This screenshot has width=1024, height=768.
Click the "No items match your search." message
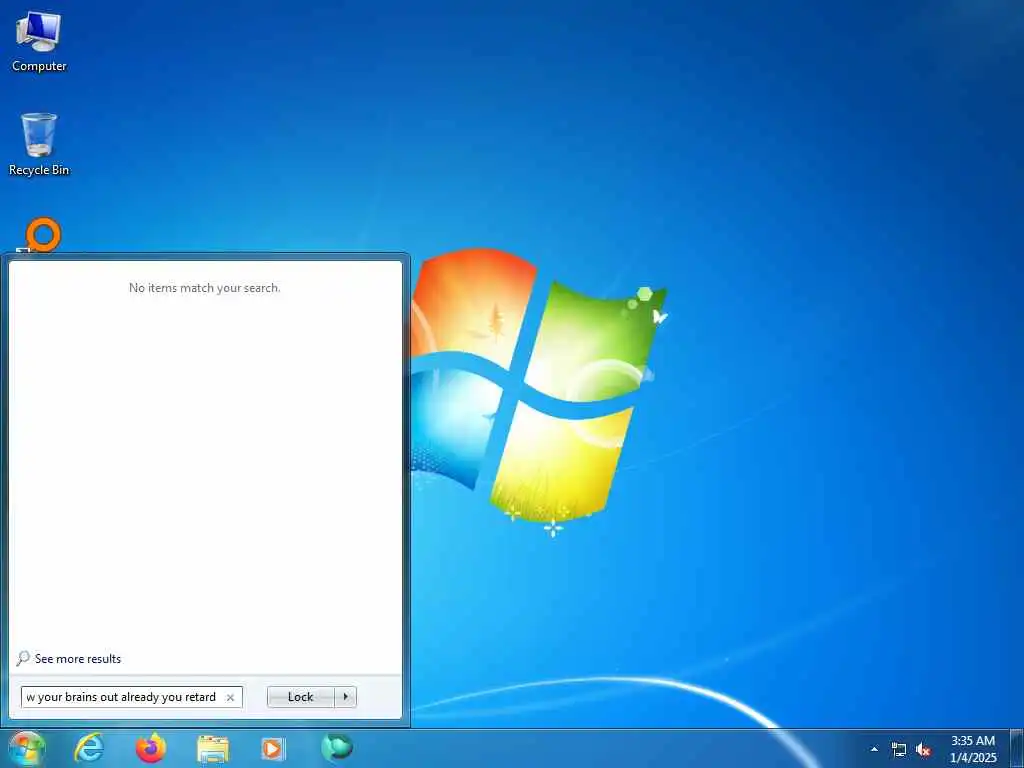(x=204, y=288)
